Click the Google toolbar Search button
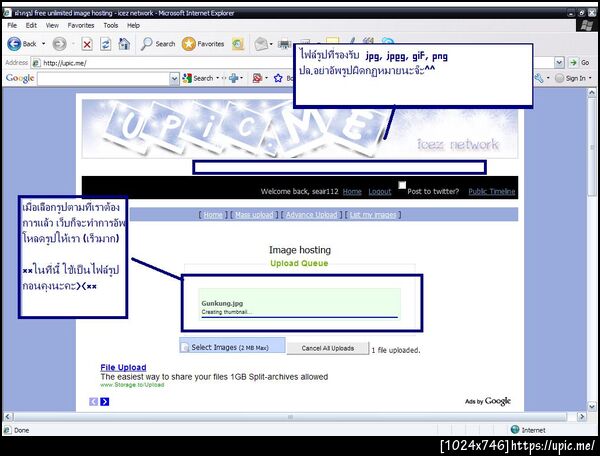This screenshot has height=456, width=600. pyautogui.click(x=198, y=78)
